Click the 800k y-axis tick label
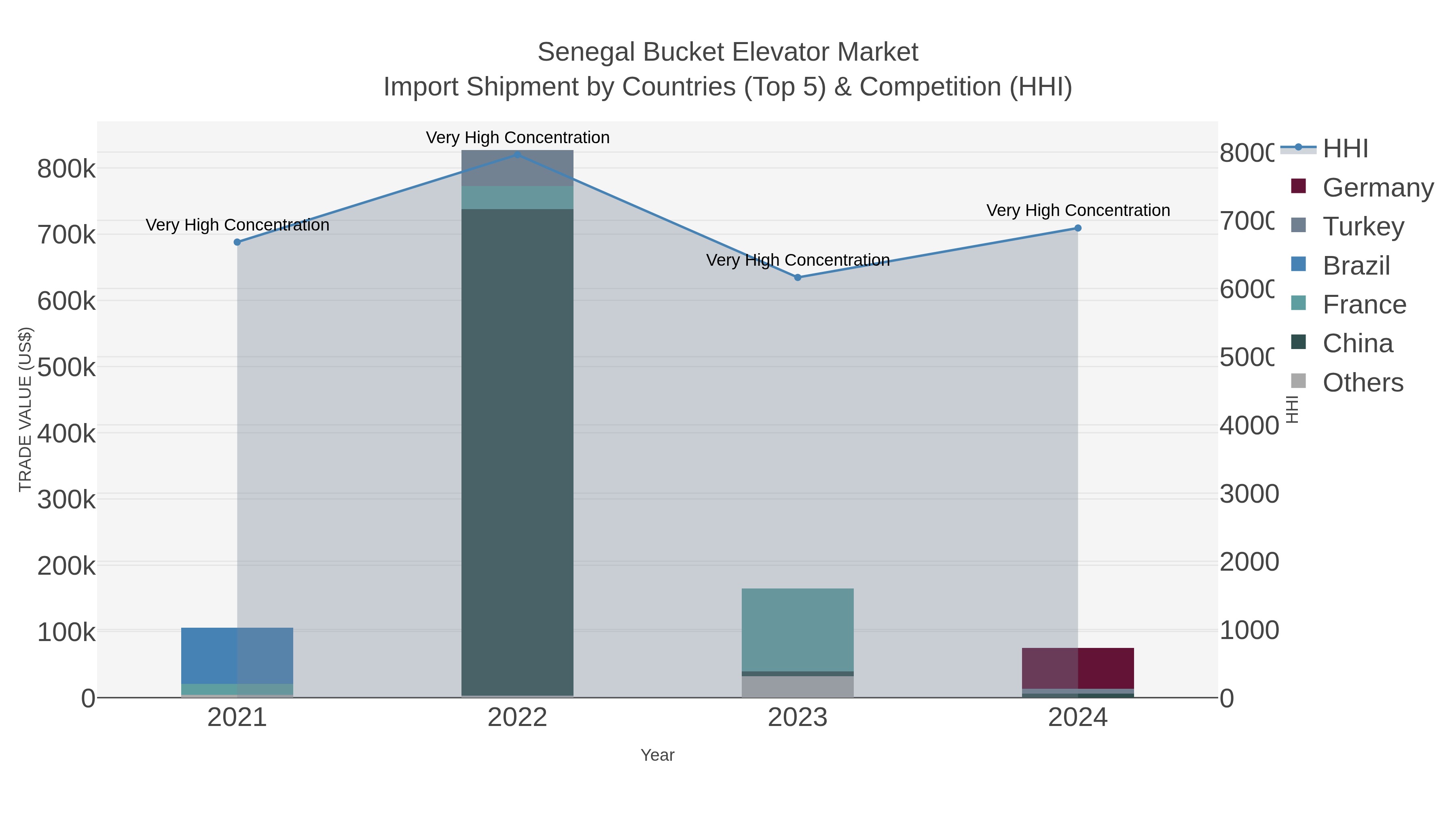Image resolution: width=1456 pixels, height=819 pixels. click(x=67, y=168)
